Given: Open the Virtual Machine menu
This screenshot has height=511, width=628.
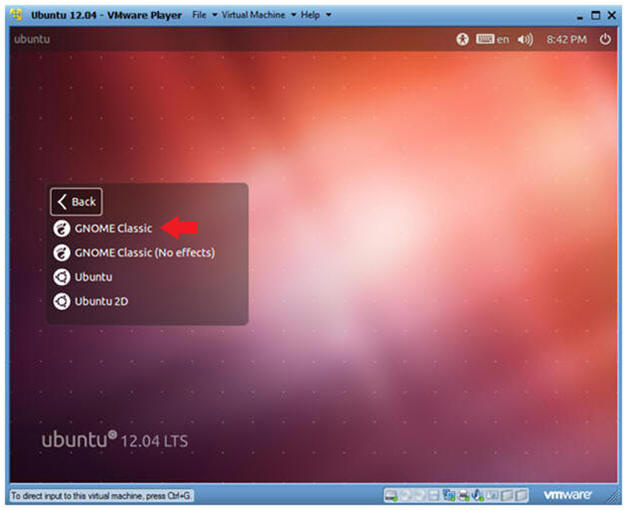Looking at the screenshot, I should tap(253, 15).
